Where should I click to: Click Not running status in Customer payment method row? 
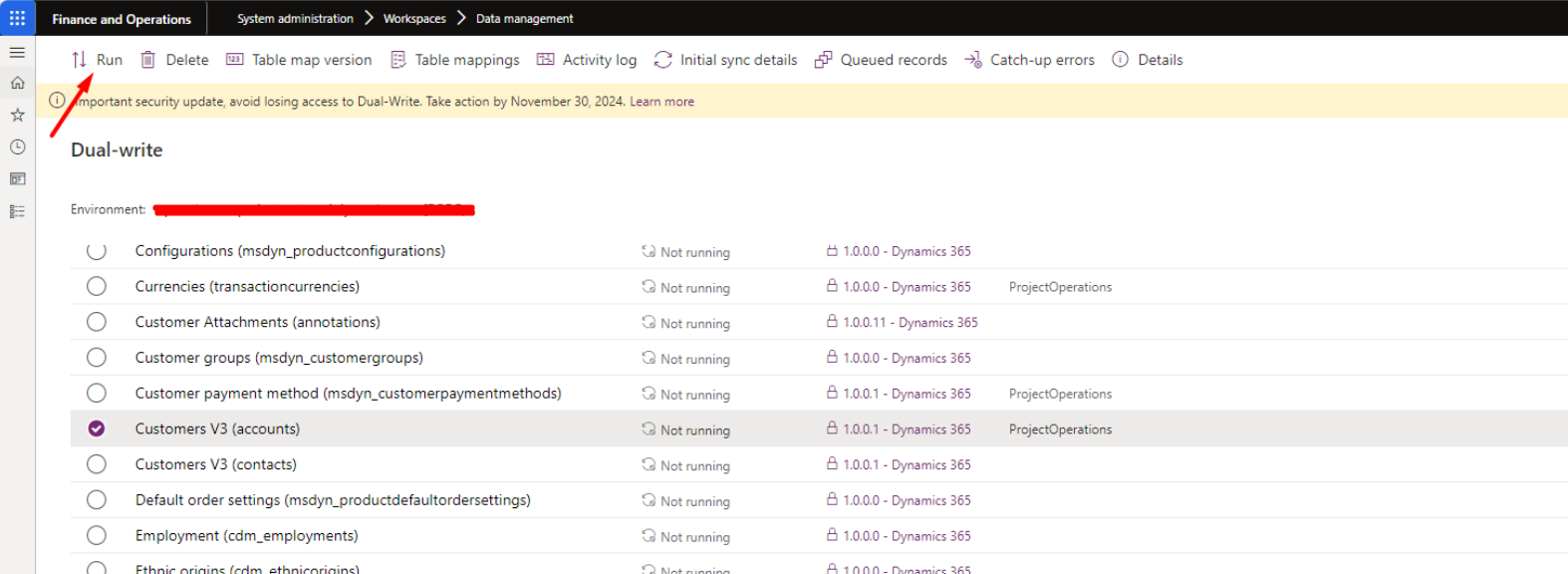pos(695,395)
